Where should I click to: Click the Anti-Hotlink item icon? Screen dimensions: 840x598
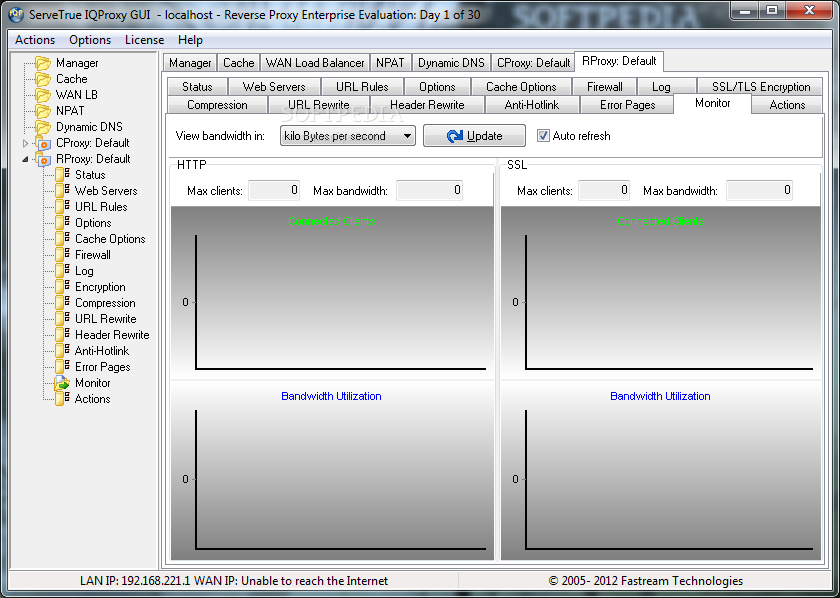63,351
